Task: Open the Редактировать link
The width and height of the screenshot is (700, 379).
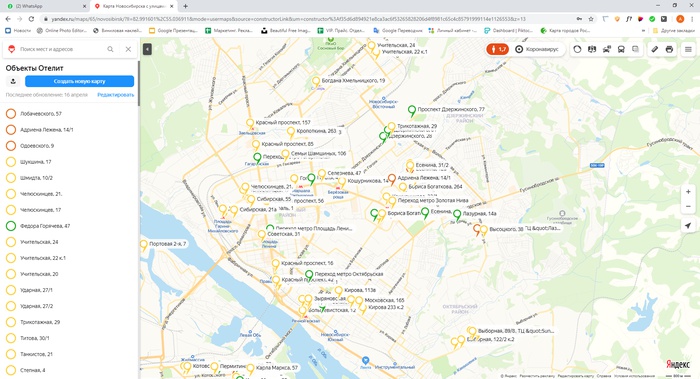Action: click(x=116, y=95)
